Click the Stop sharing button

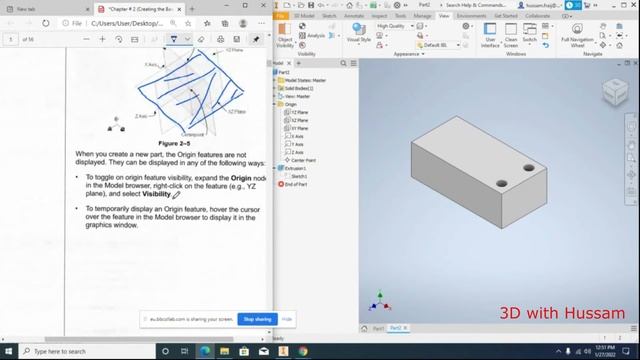pos(258,319)
